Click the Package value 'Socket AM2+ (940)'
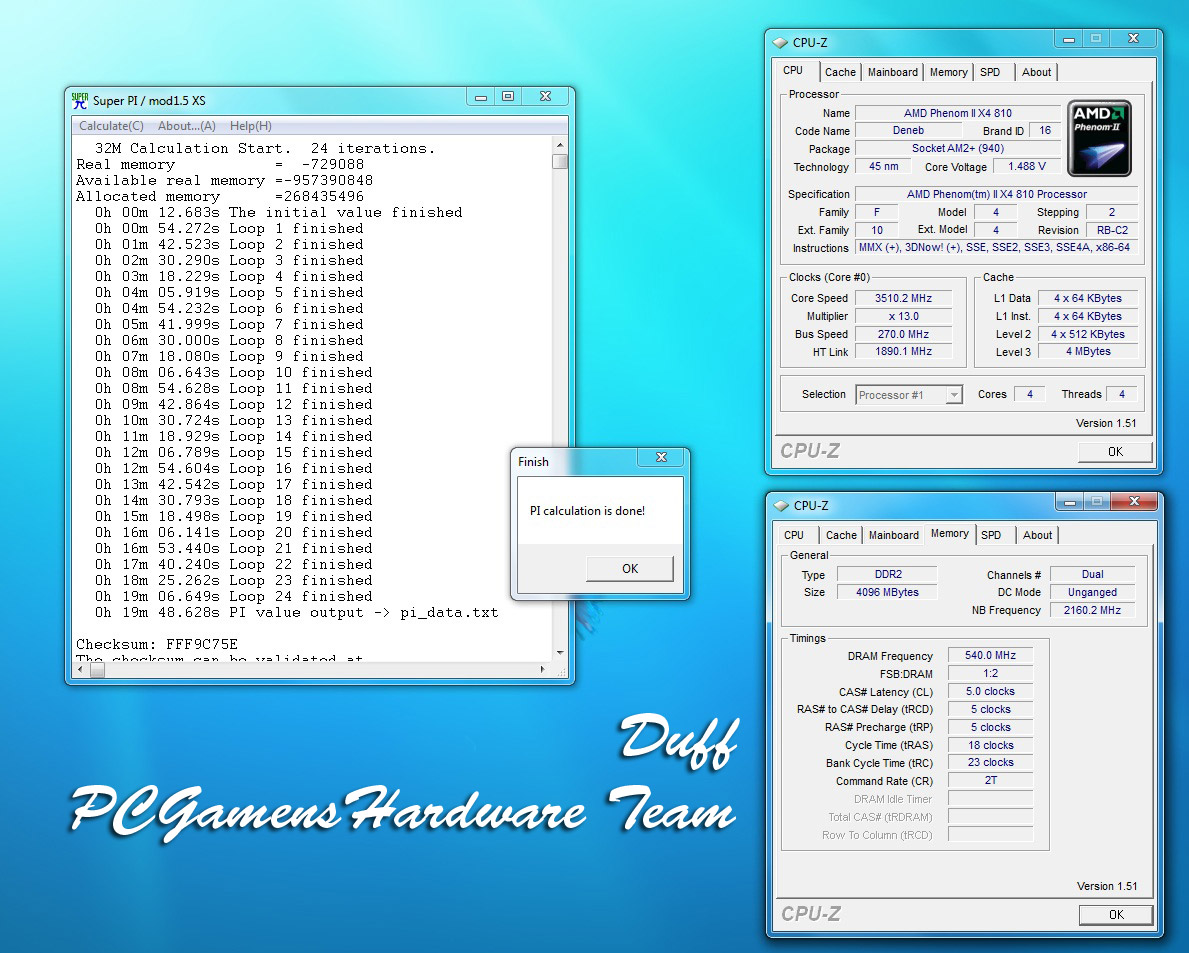 tap(958, 149)
